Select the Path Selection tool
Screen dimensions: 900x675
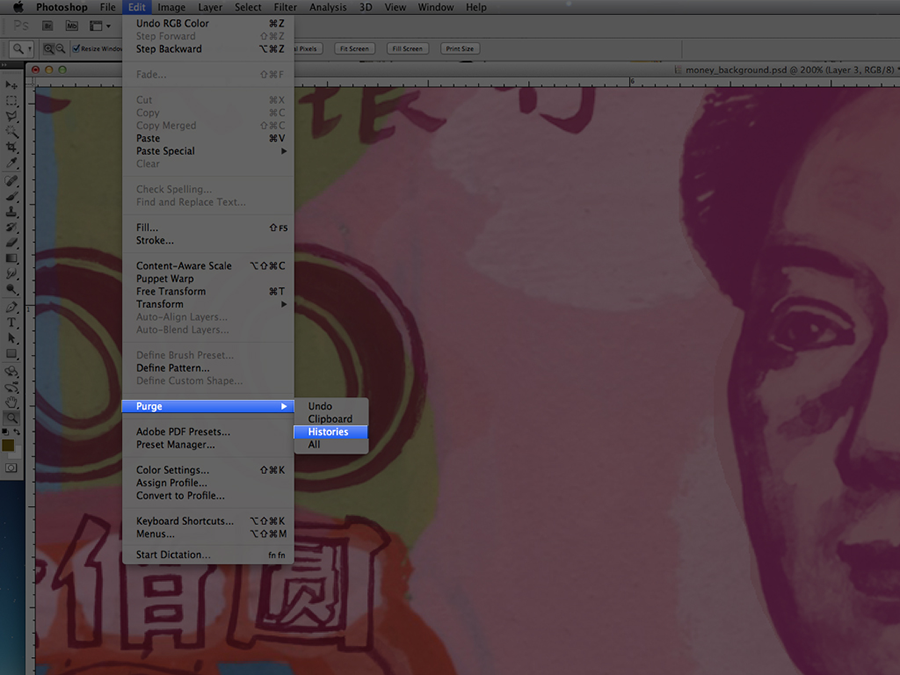pos(11,338)
